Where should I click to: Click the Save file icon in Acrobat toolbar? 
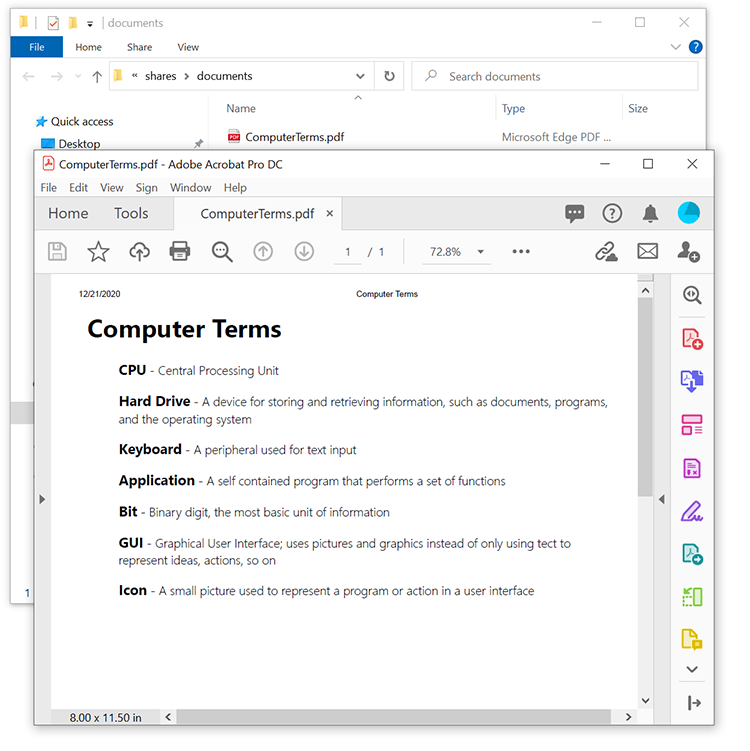57,251
